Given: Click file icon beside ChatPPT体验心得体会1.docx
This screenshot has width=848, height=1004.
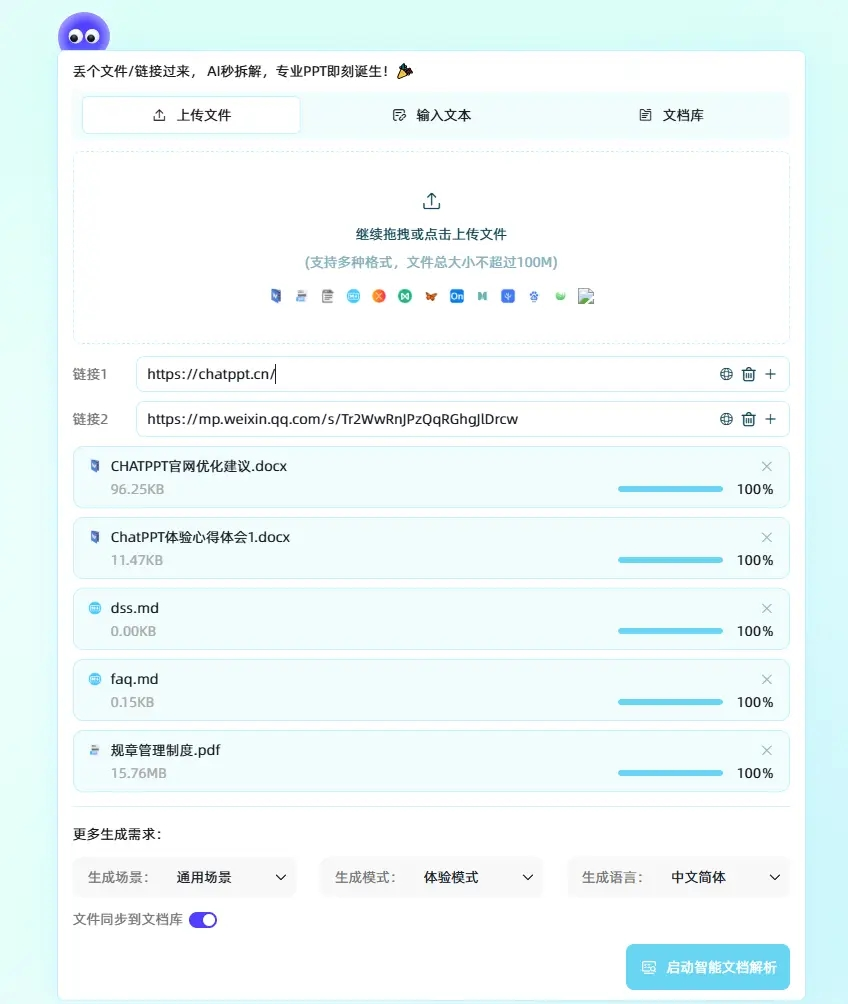Looking at the screenshot, I should pyautogui.click(x=95, y=537).
